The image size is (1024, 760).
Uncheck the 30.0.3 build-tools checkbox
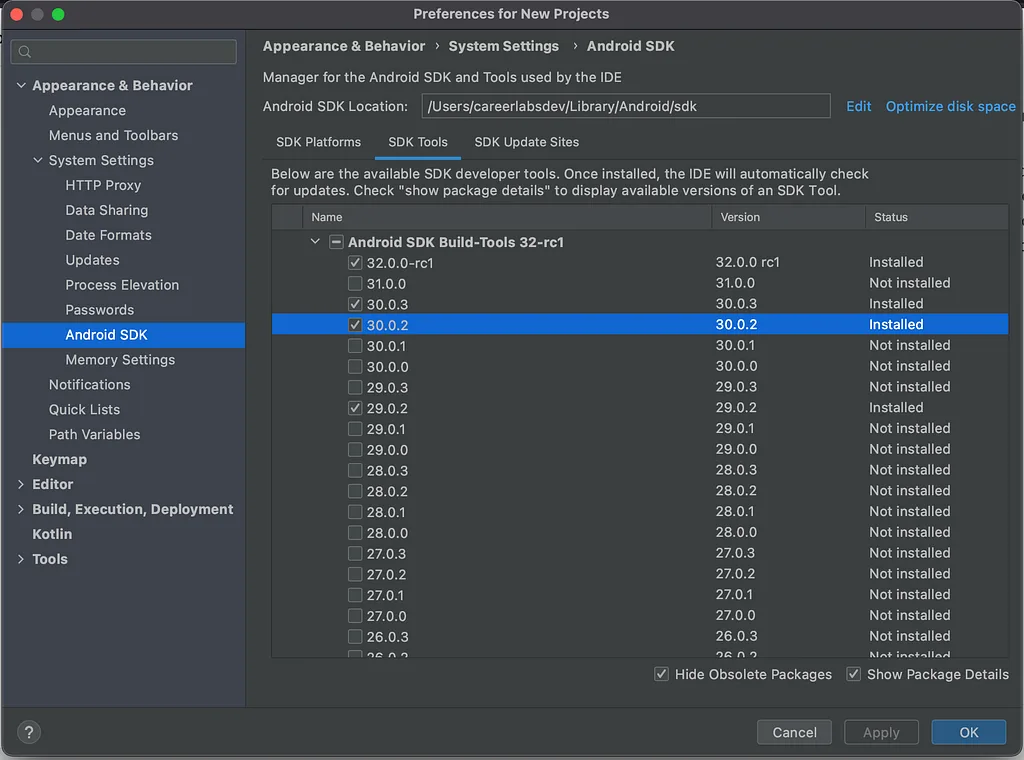355,304
